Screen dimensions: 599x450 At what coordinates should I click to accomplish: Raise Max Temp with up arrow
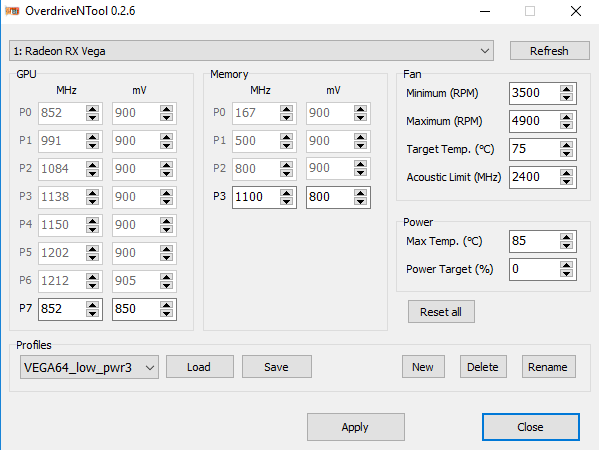coord(567,236)
